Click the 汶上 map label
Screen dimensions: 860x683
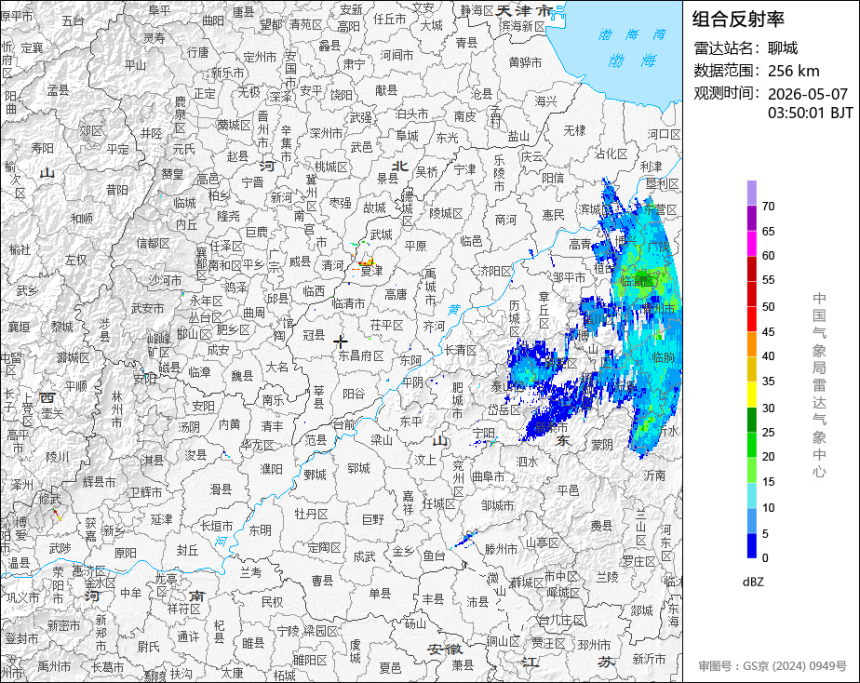425,460
